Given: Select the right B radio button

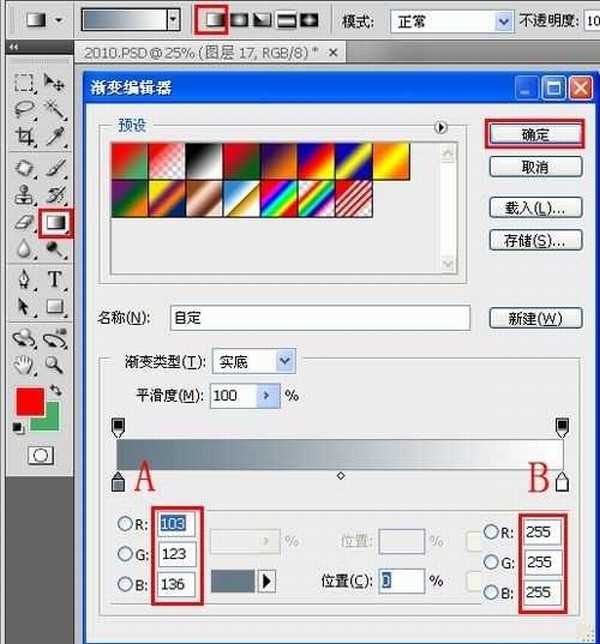Looking at the screenshot, I should pos(491,592).
